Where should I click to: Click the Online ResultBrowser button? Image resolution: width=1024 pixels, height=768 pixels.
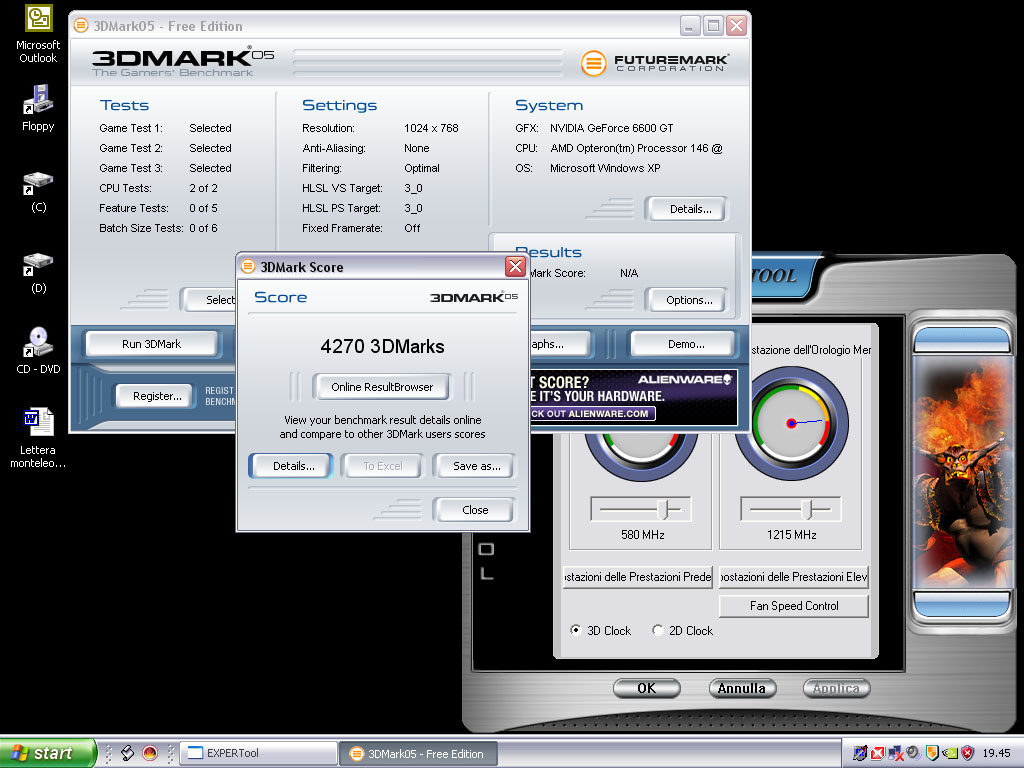(x=382, y=387)
